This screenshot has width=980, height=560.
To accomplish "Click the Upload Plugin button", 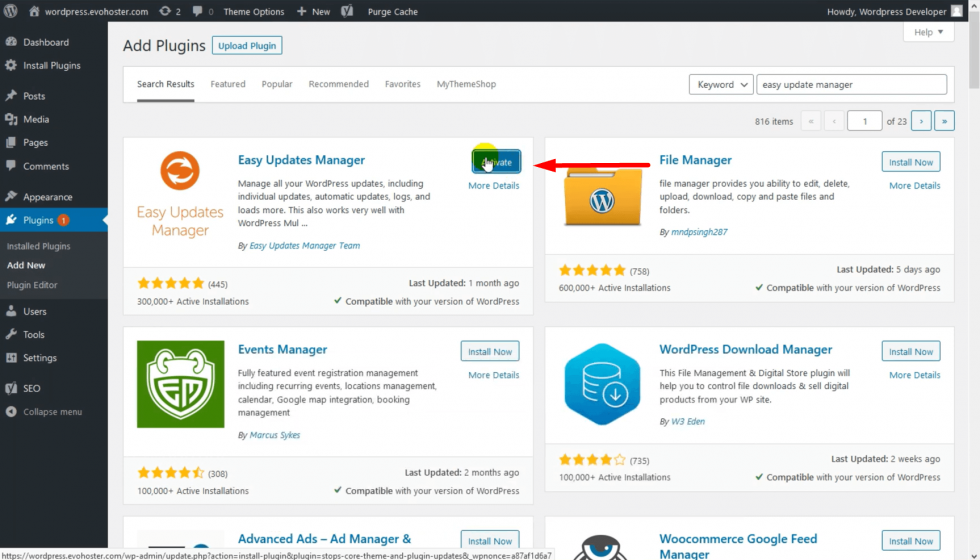I will pos(247,46).
